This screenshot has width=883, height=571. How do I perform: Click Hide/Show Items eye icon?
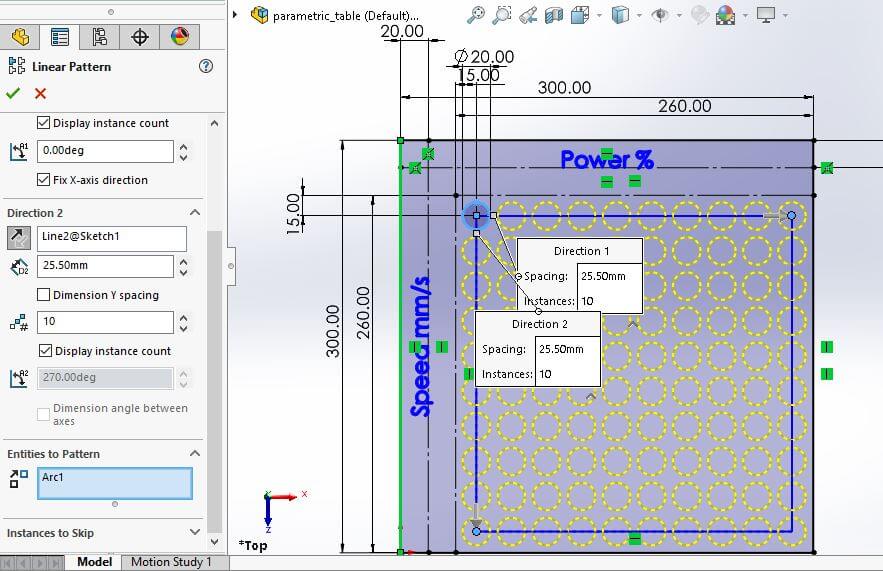pyautogui.click(x=660, y=15)
